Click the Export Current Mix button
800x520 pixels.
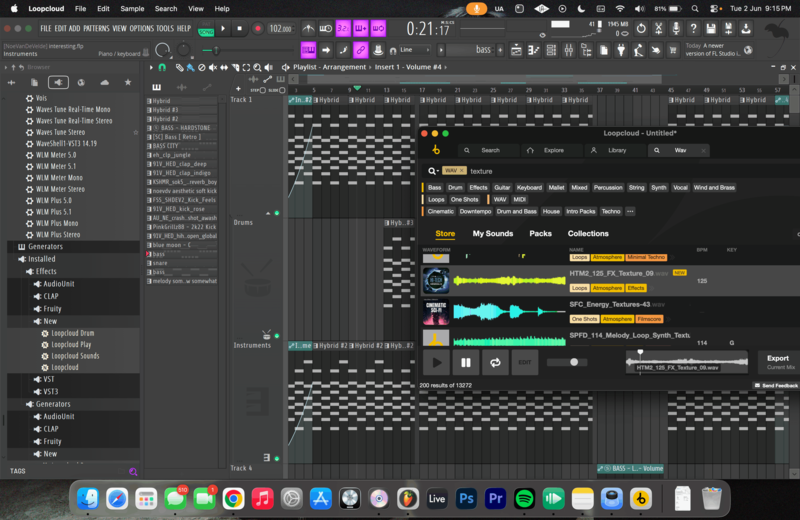tap(778, 362)
